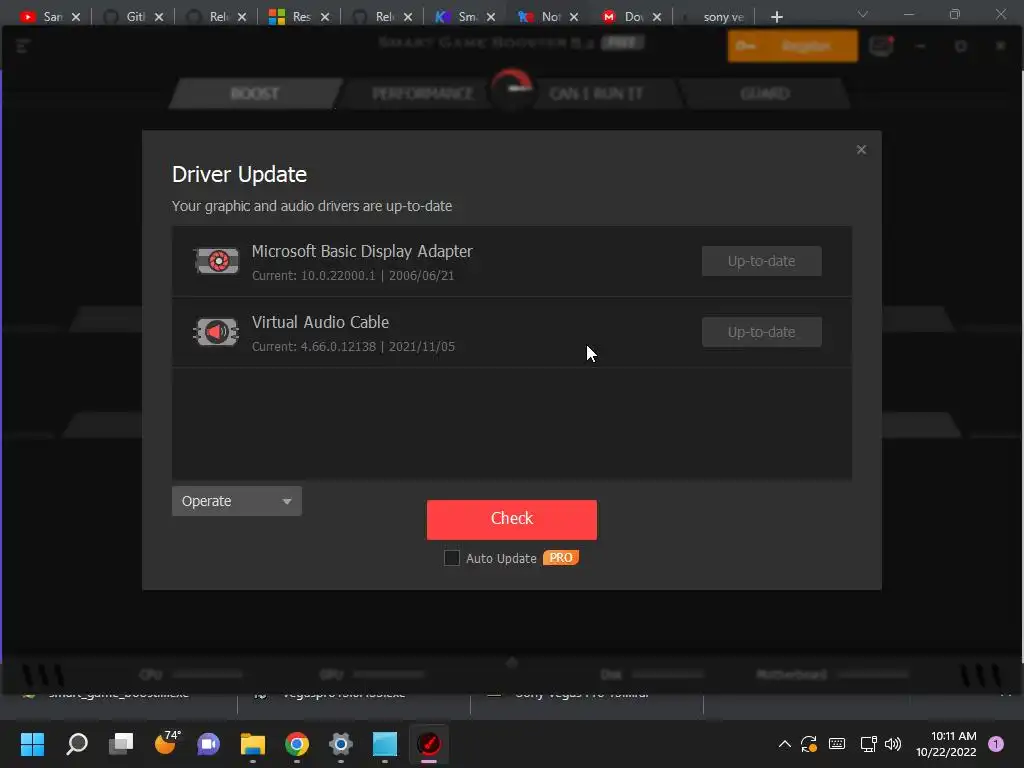1024x768 pixels.
Task: Click Up-to-date button for Virtual Audio Cable
Action: pos(761,332)
